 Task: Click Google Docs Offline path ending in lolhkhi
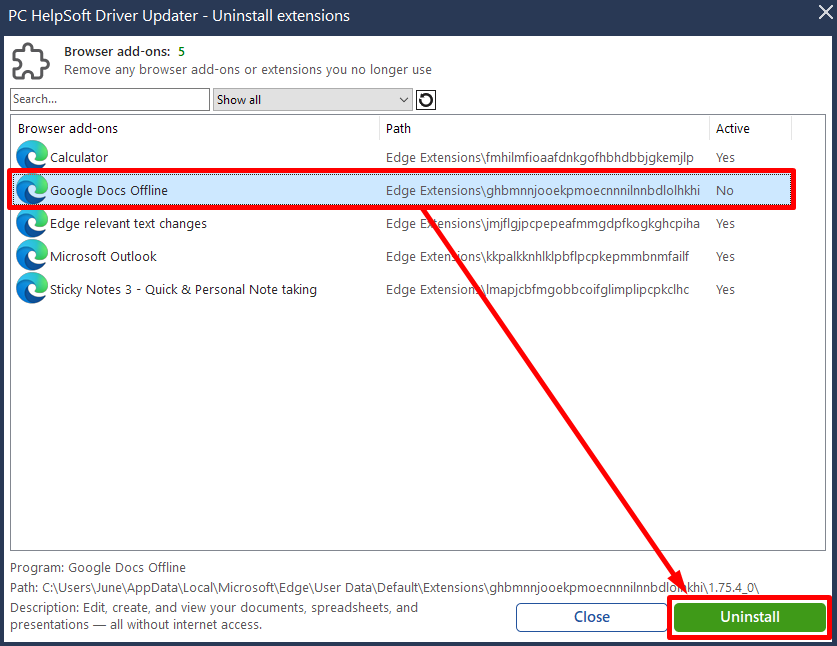pos(543,191)
